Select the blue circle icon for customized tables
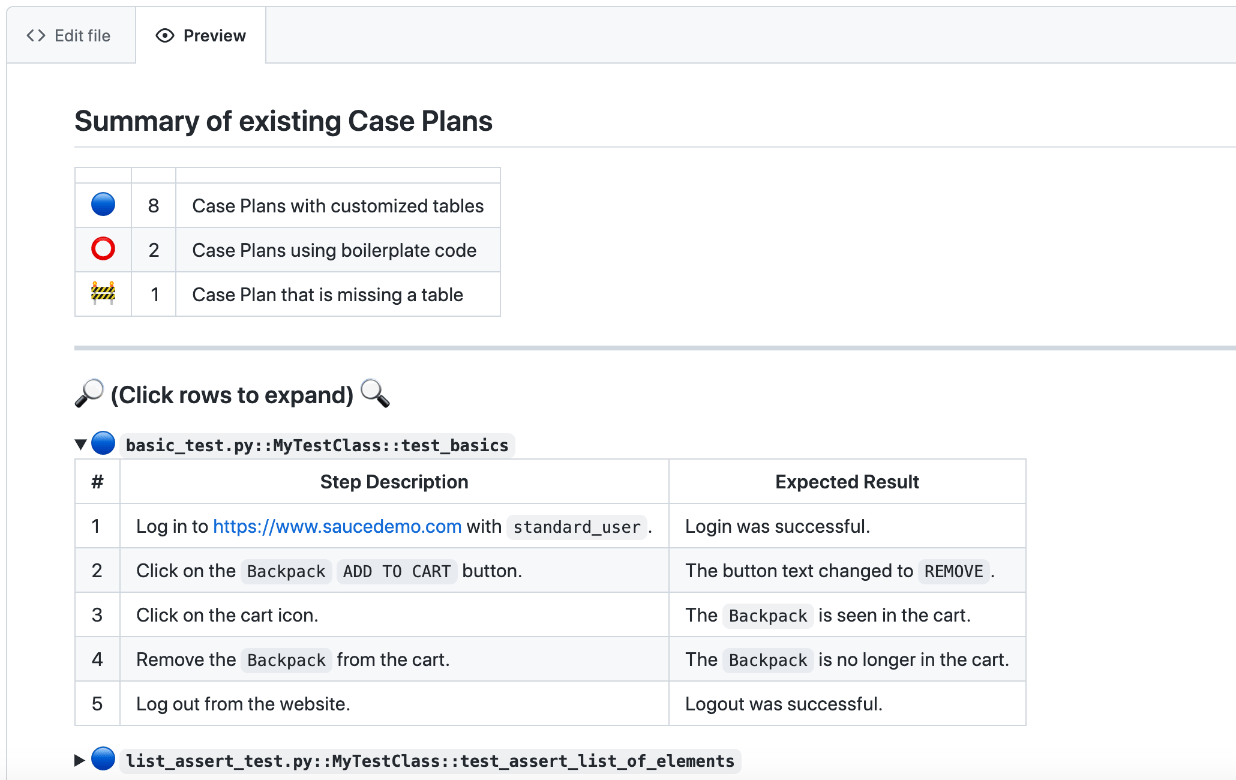The image size is (1236, 780). tap(101, 204)
